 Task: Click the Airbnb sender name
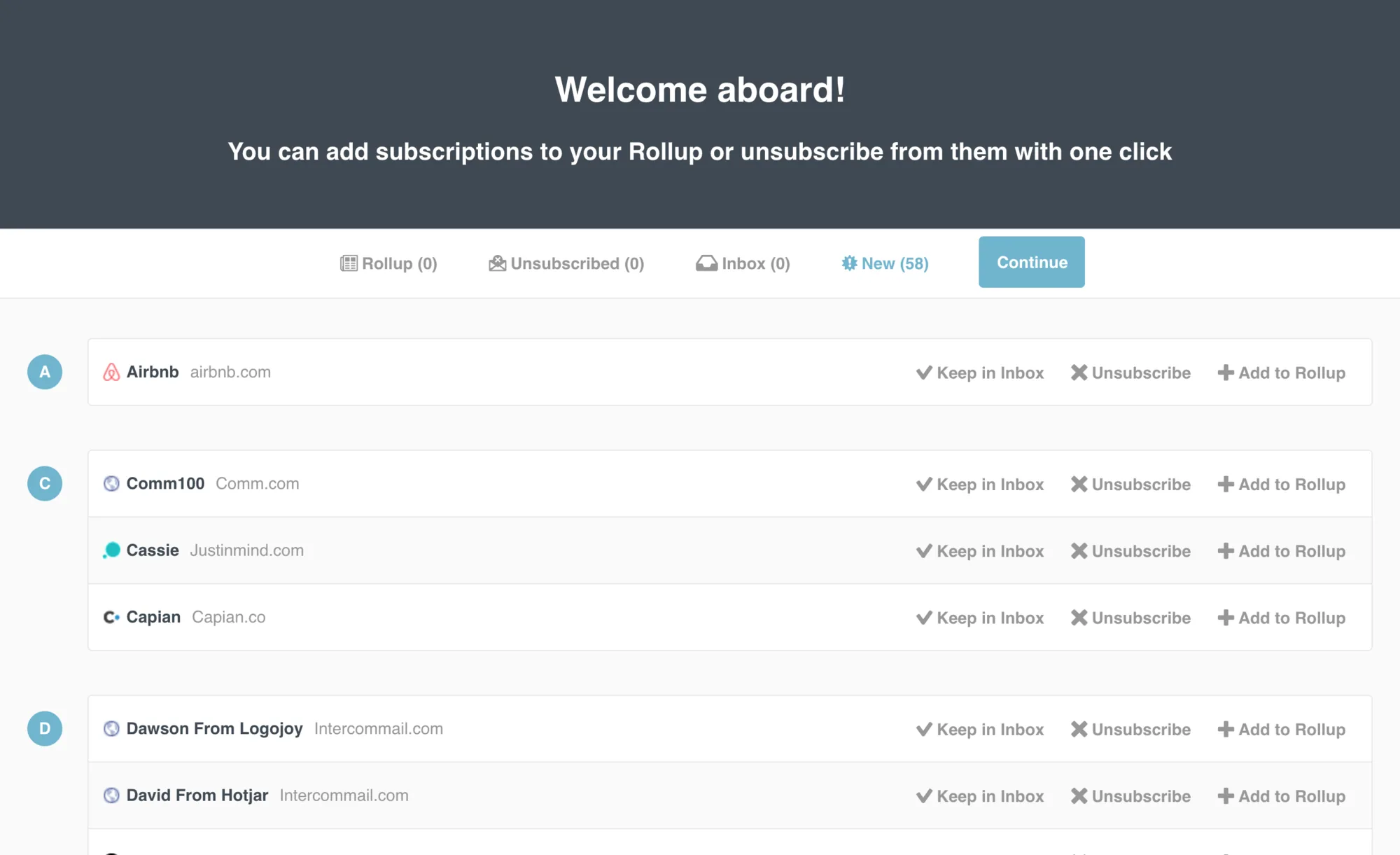pos(153,372)
